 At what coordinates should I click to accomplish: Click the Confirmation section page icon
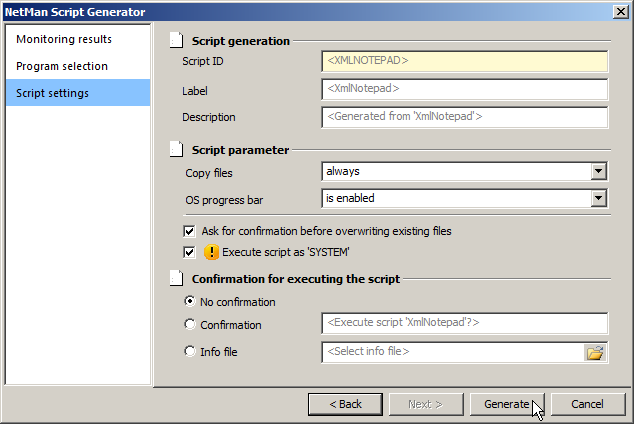[x=177, y=279]
